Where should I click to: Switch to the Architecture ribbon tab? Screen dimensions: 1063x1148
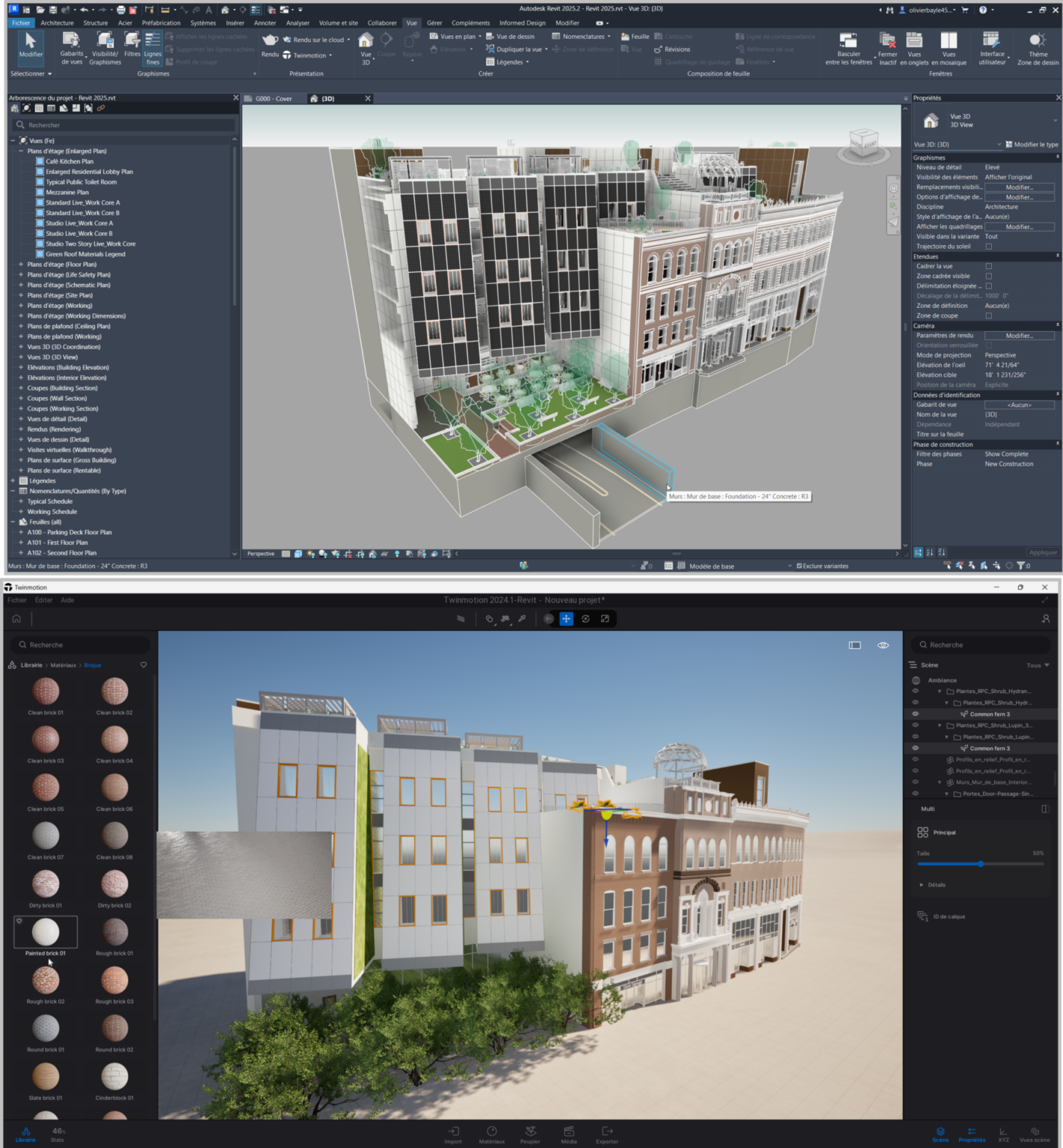(x=56, y=23)
